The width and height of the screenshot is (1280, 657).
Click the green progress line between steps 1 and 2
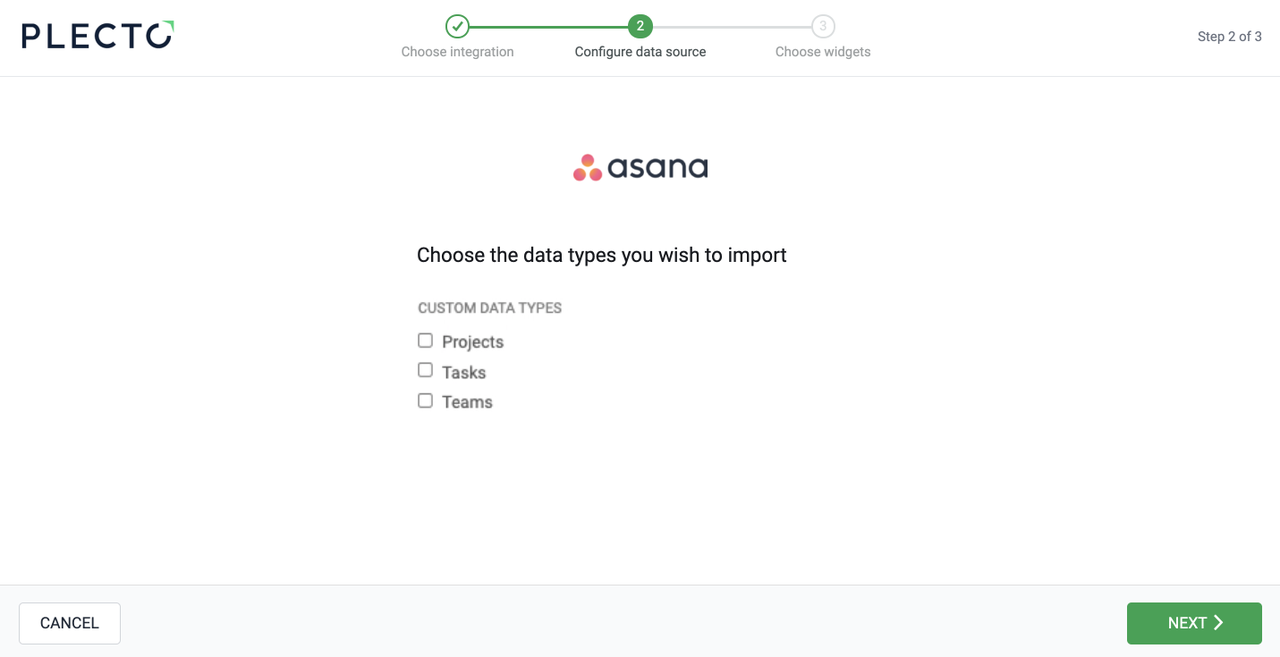pos(548,27)
